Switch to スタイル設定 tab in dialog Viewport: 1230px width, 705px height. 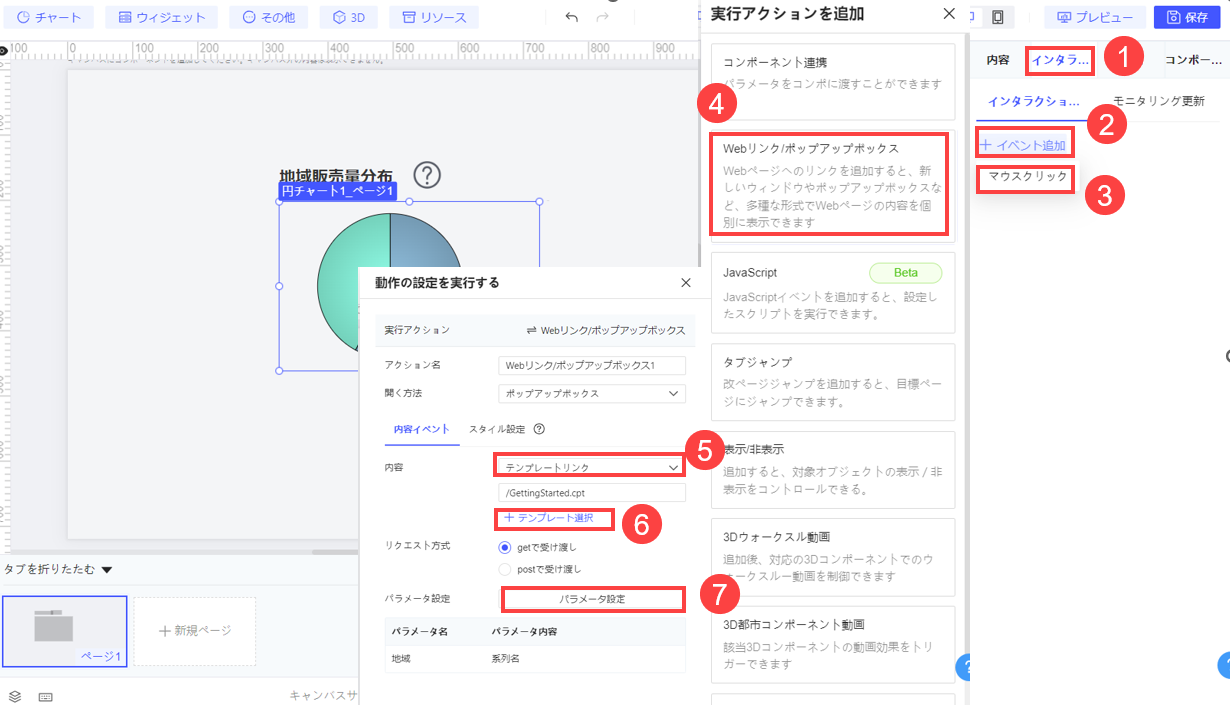click(x=497, y=429)
